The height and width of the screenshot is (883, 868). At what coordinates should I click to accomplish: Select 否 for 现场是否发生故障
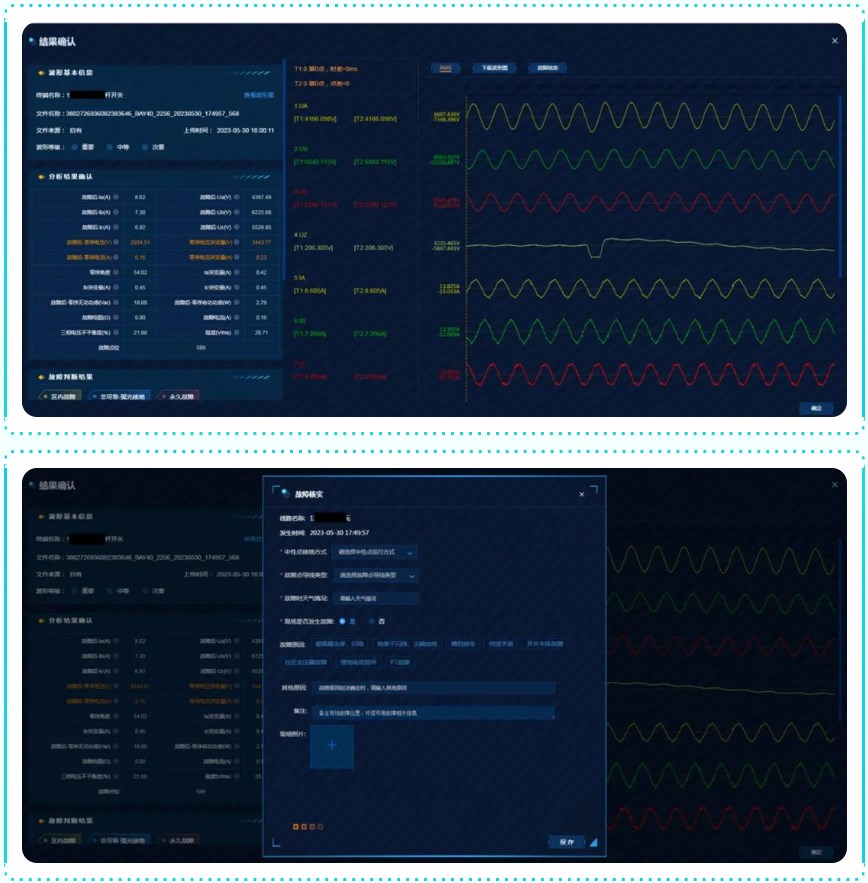pos(370,621)
